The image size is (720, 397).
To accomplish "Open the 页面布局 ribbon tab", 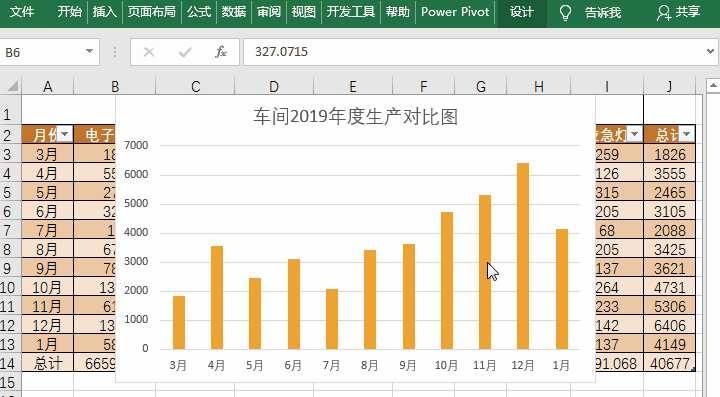I will [x=152, y=11].
